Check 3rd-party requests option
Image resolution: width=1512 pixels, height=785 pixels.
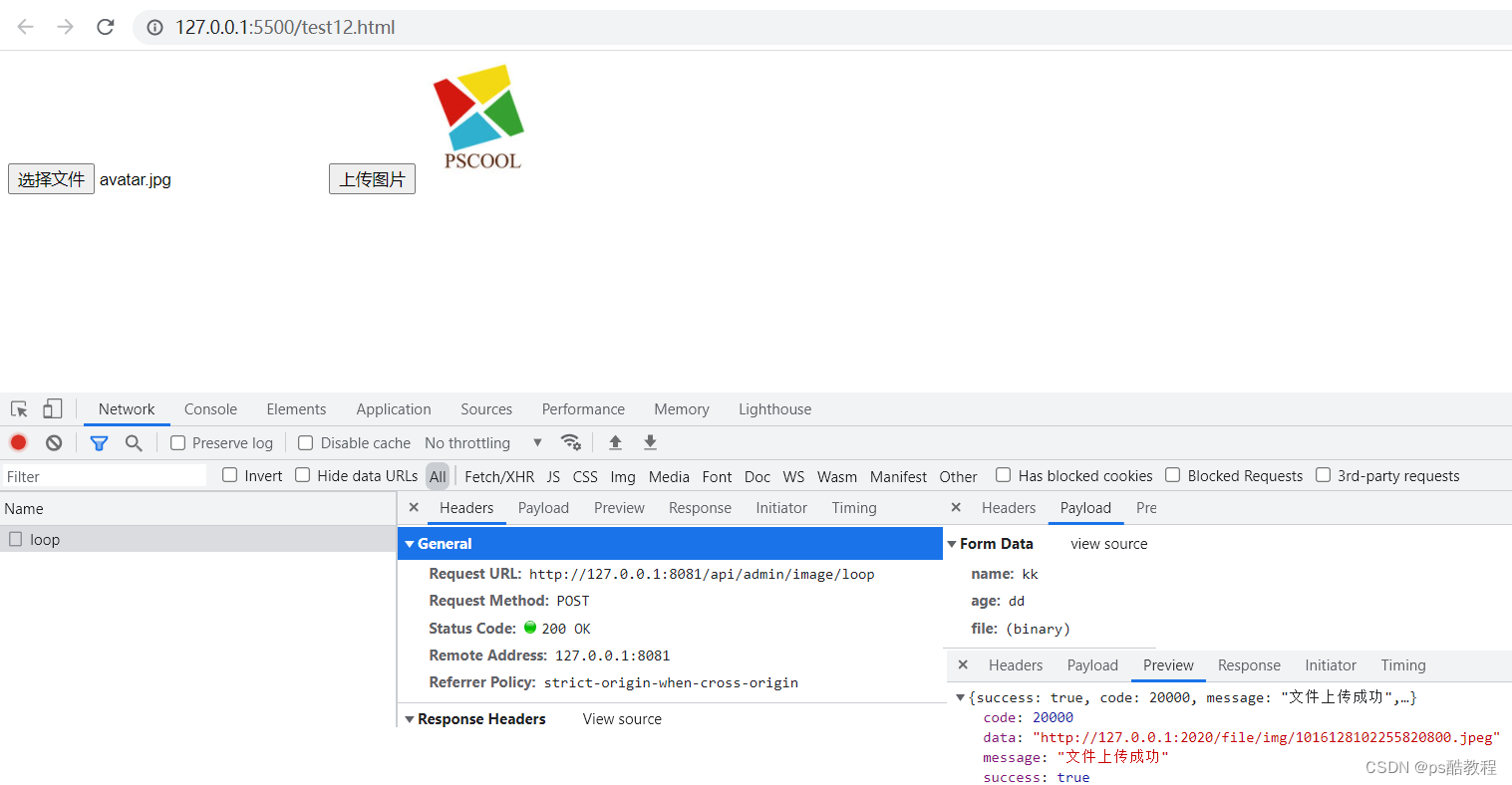pos(1324,475)
